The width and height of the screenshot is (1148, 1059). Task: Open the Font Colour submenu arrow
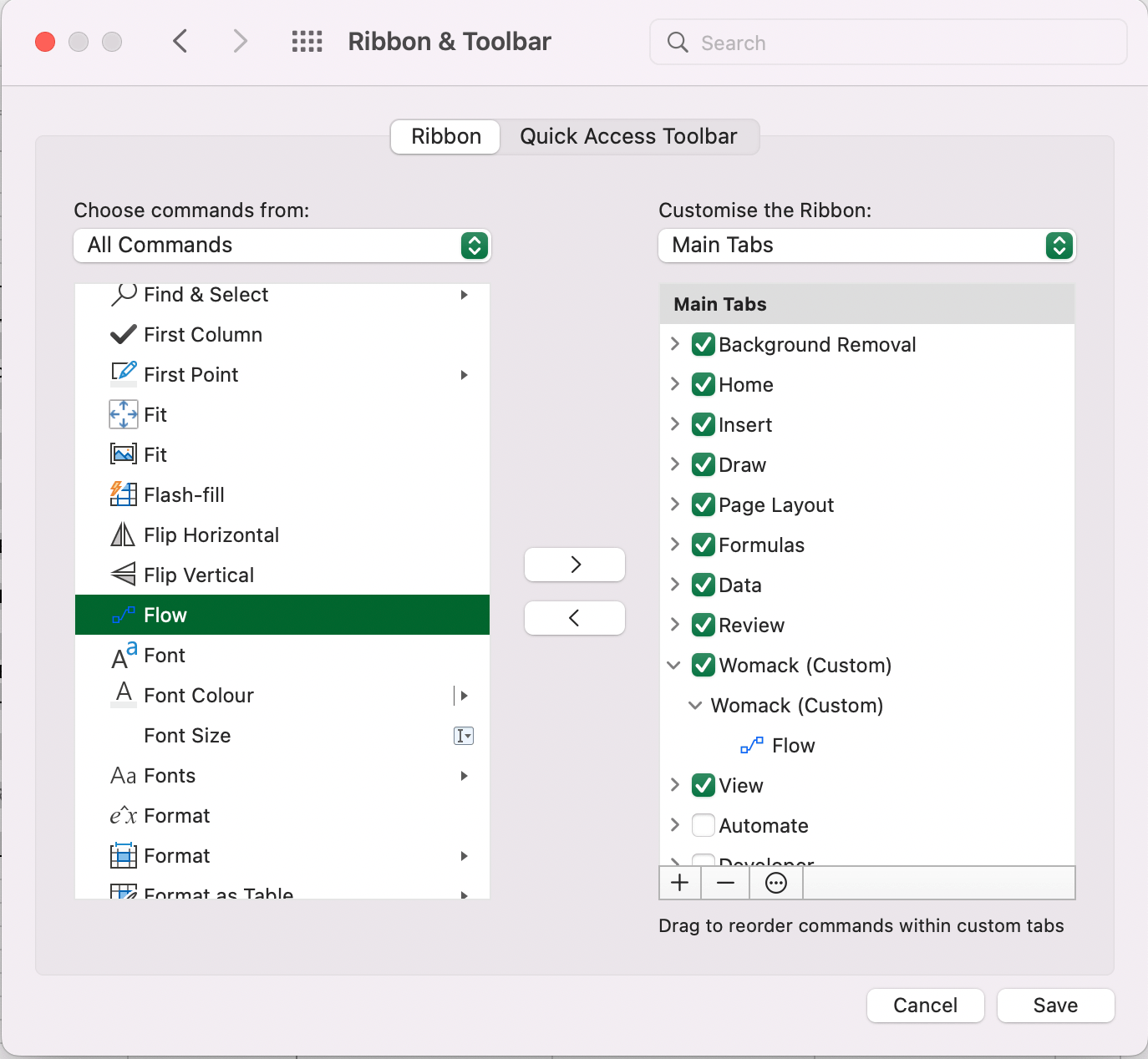[464, 696]
